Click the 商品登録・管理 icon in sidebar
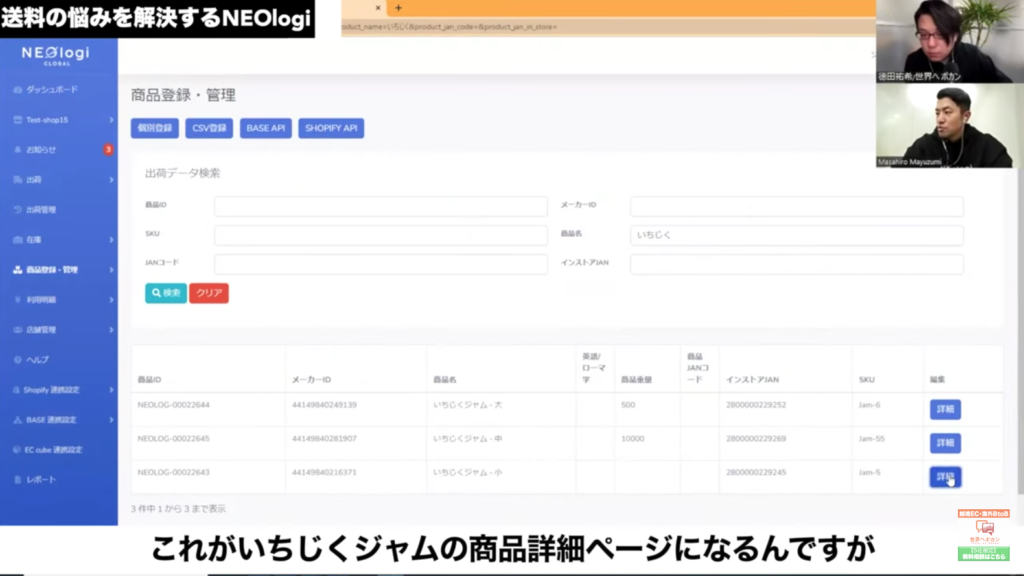Screen dimensions: 1024x576 click(x=18, y=270)
